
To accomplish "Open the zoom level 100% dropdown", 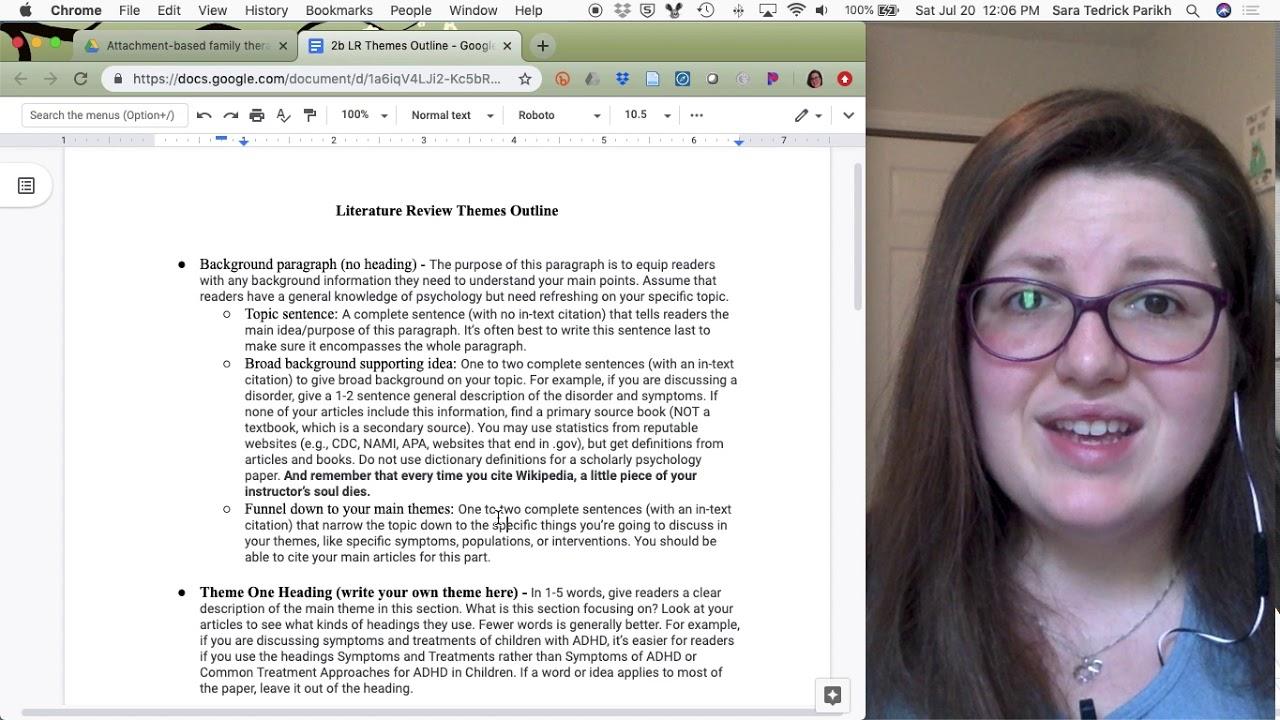I will (364, 115).
